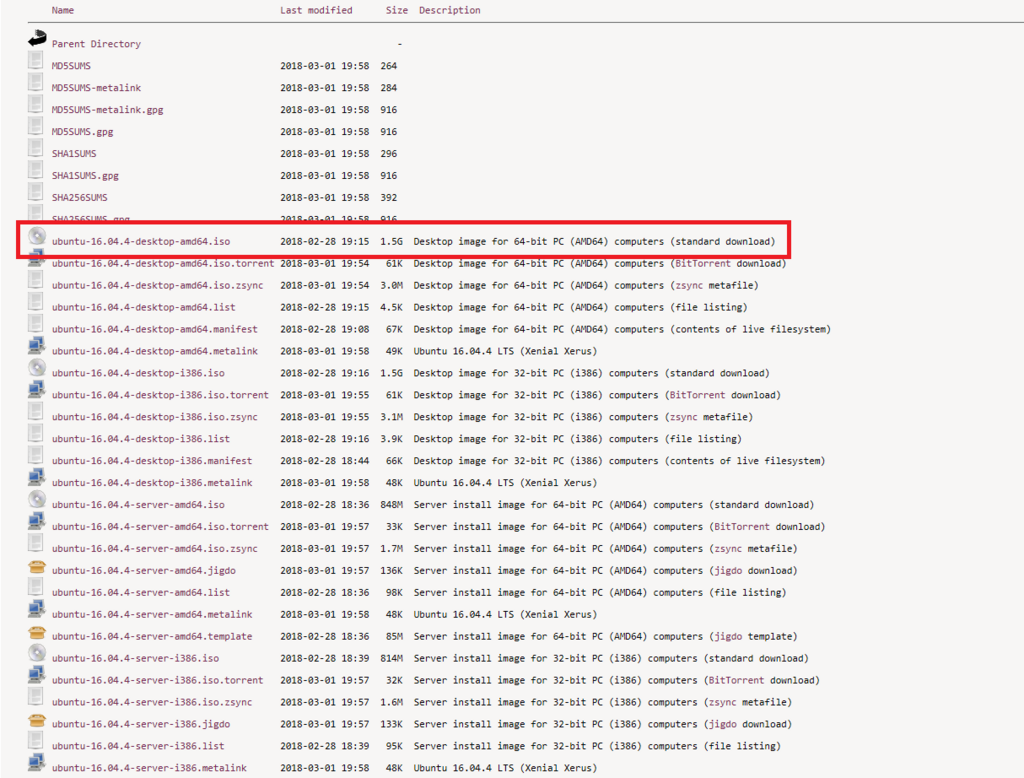
Task: Sort listing by the Size column header
Action: click(396, 10)
